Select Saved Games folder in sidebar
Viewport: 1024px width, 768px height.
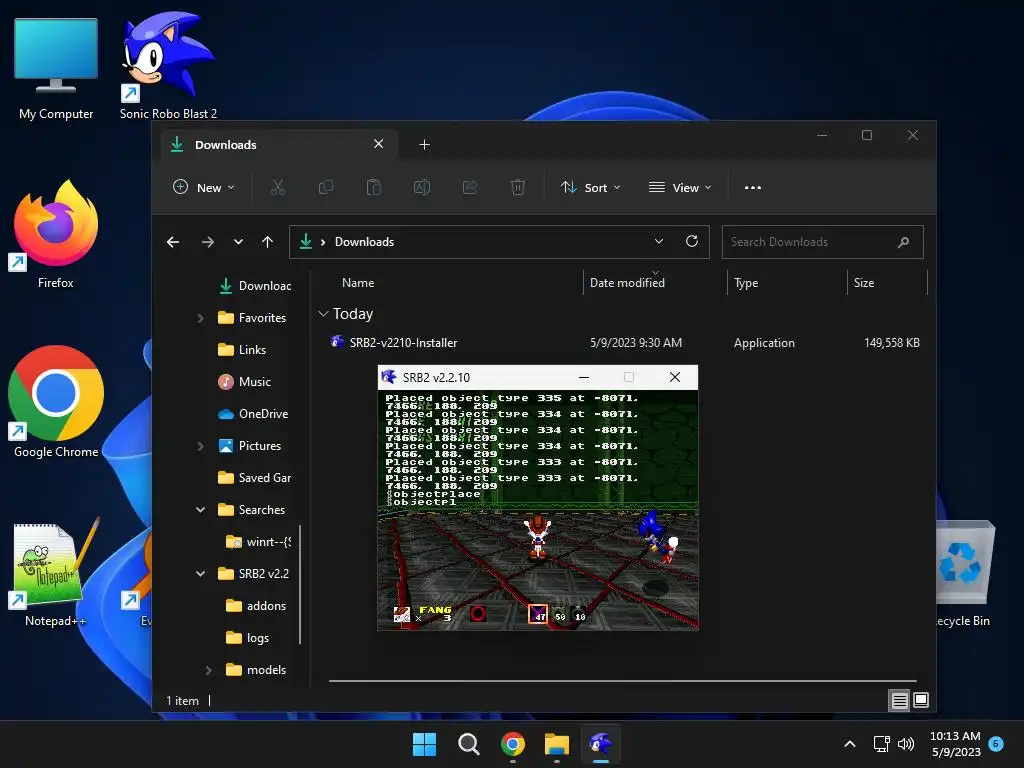pyautogui.click(x=254, y=478)
